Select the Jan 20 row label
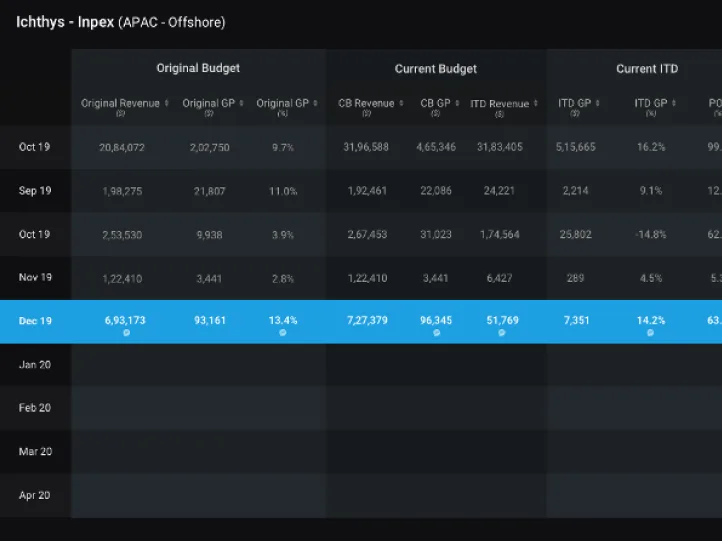 (35, 365)
